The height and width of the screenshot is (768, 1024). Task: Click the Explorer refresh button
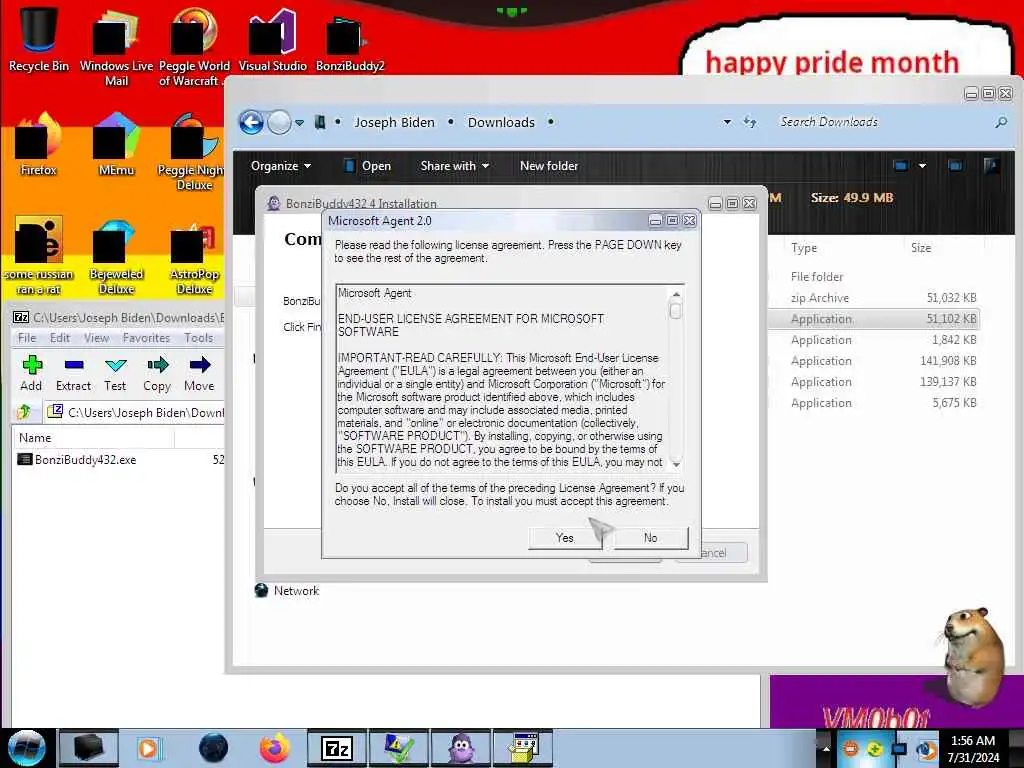tap(750, 122)
